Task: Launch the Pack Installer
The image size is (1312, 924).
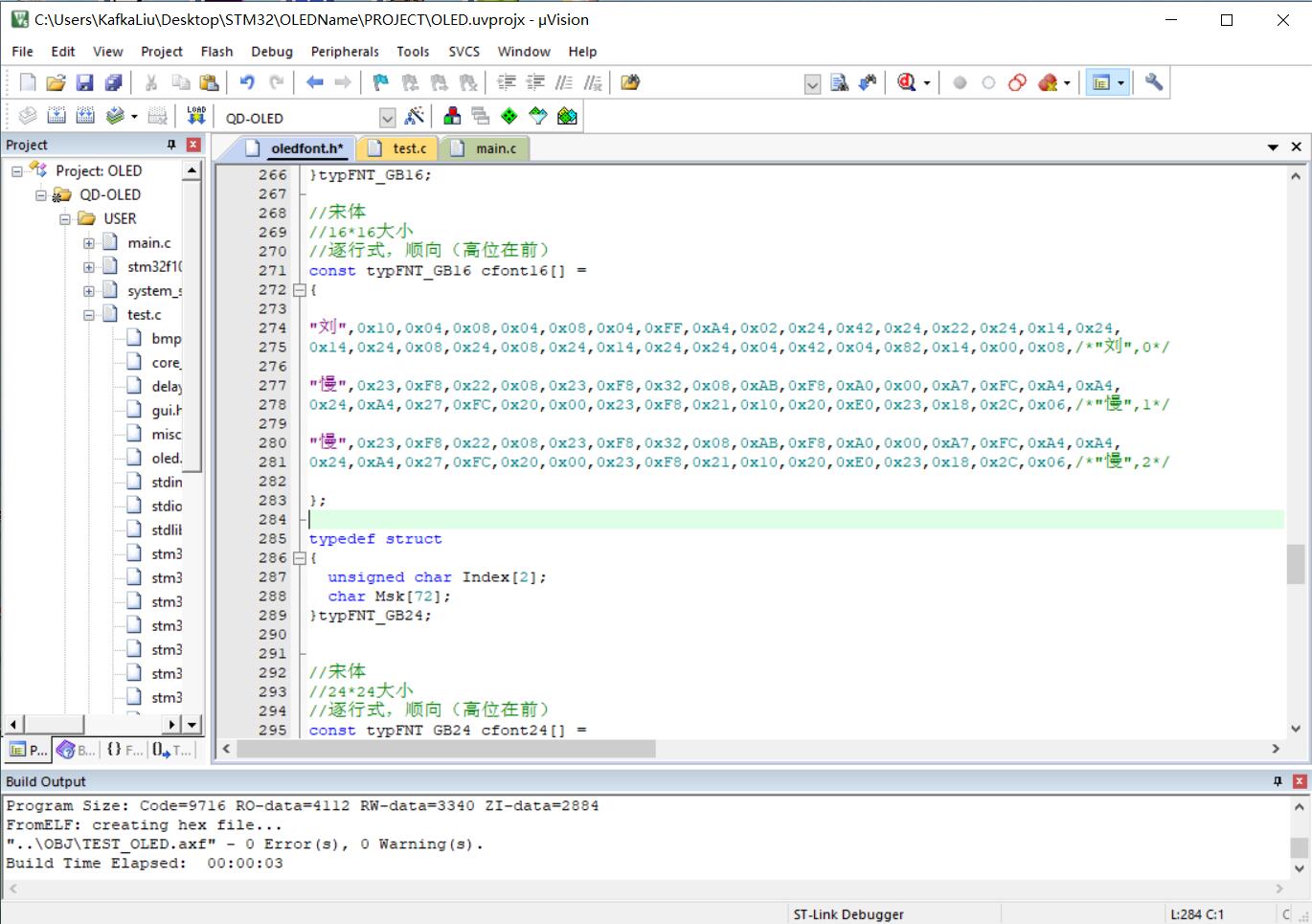Action: click(567, 117)
